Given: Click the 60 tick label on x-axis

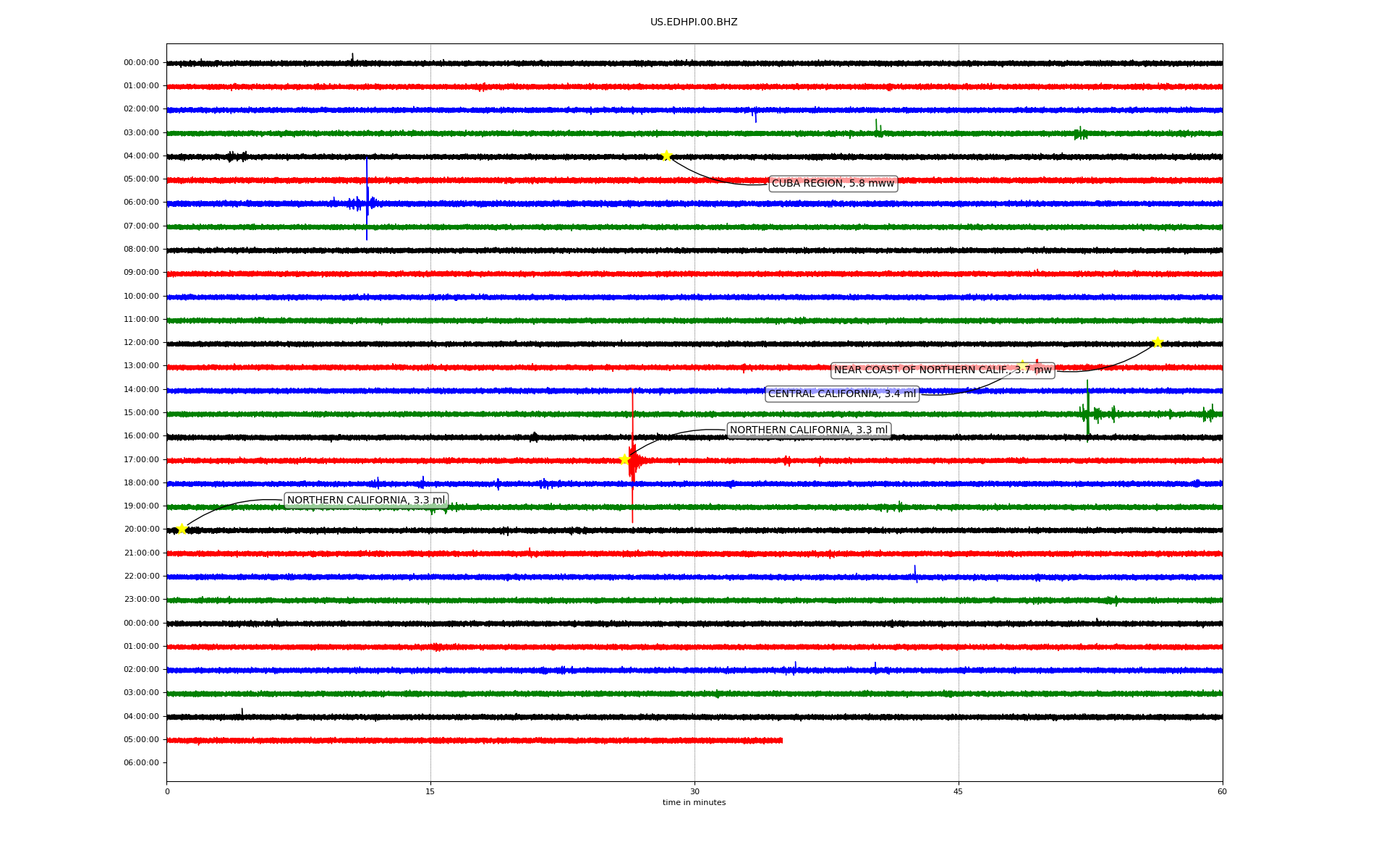Looking at the screenshot, I should pyautogui.click(x=1222, y=791).
